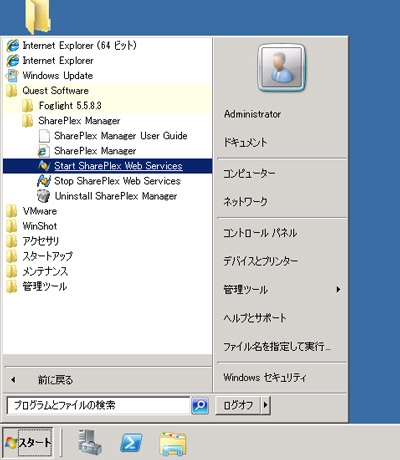
Task: Open Server Manager from the taskbar
Action: tap(90, 442)
